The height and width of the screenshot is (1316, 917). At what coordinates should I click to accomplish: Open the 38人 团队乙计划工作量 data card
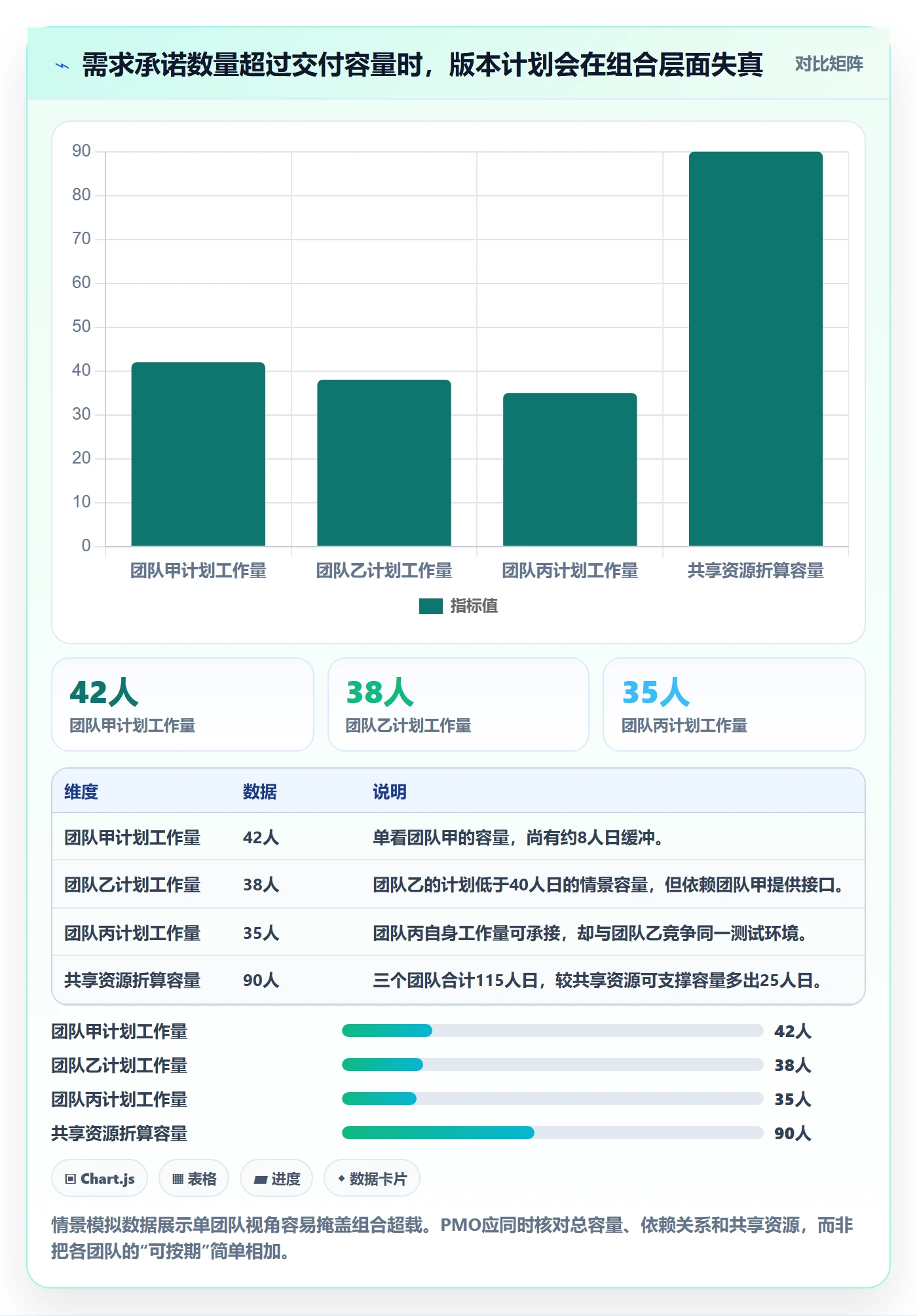pos(458,704)
